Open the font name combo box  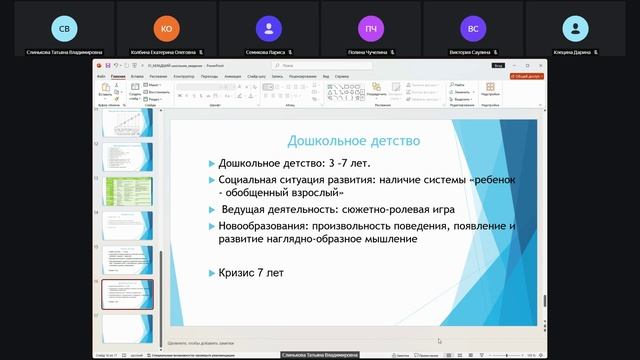coord(200,87)
